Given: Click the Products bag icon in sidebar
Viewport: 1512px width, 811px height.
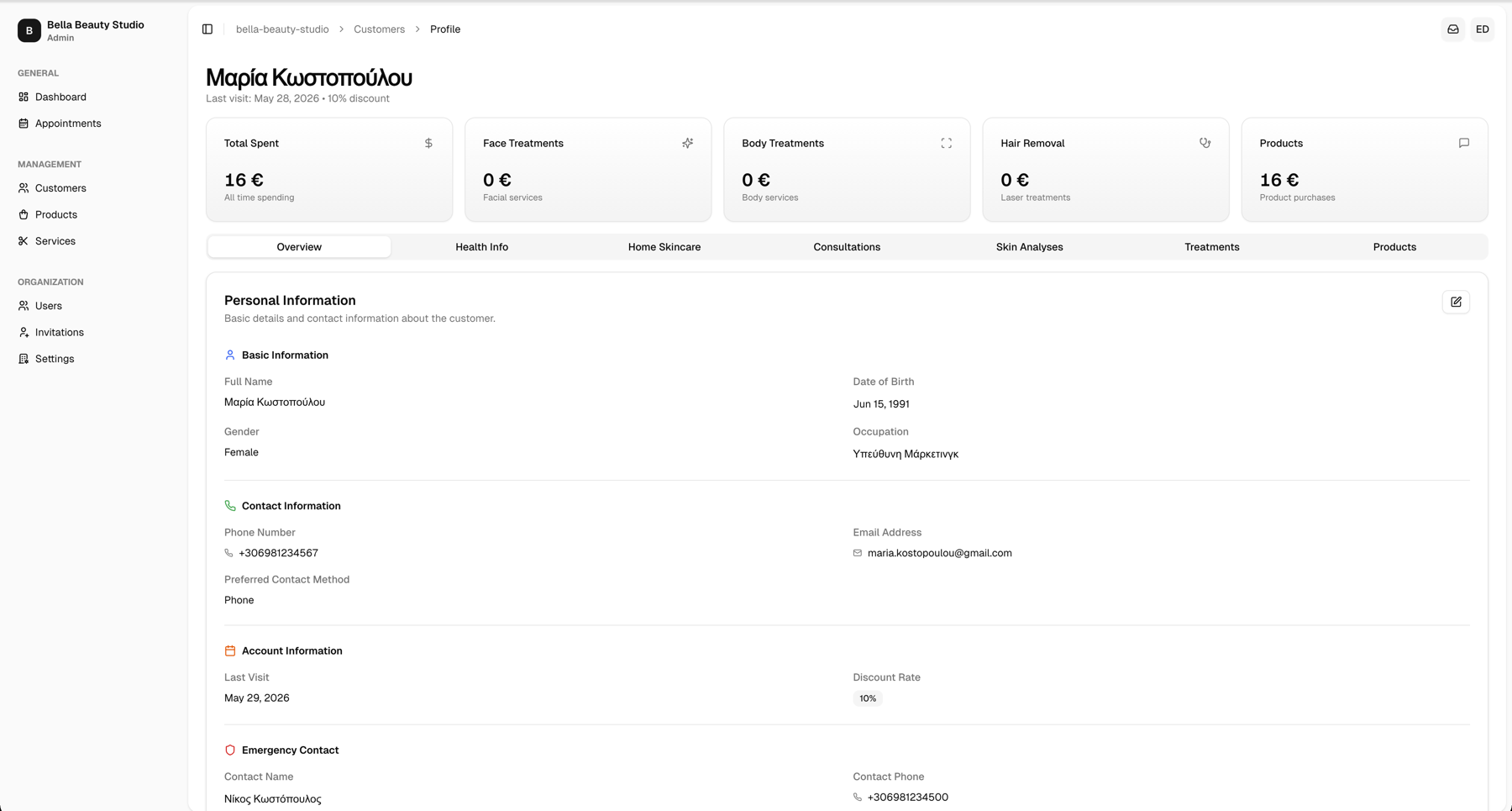Looking at the screenshot, I should click(24, 214).
